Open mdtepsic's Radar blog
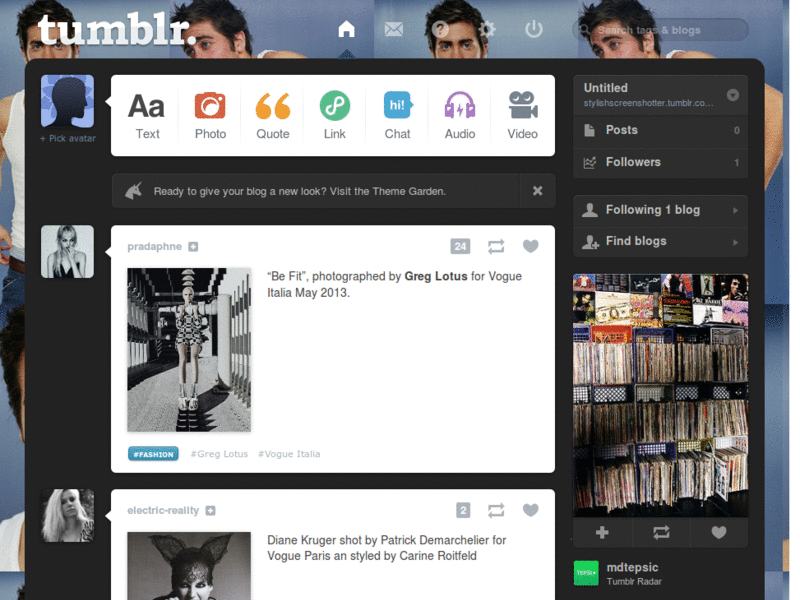Screen dimensions: 800x600 click(632, 567)
